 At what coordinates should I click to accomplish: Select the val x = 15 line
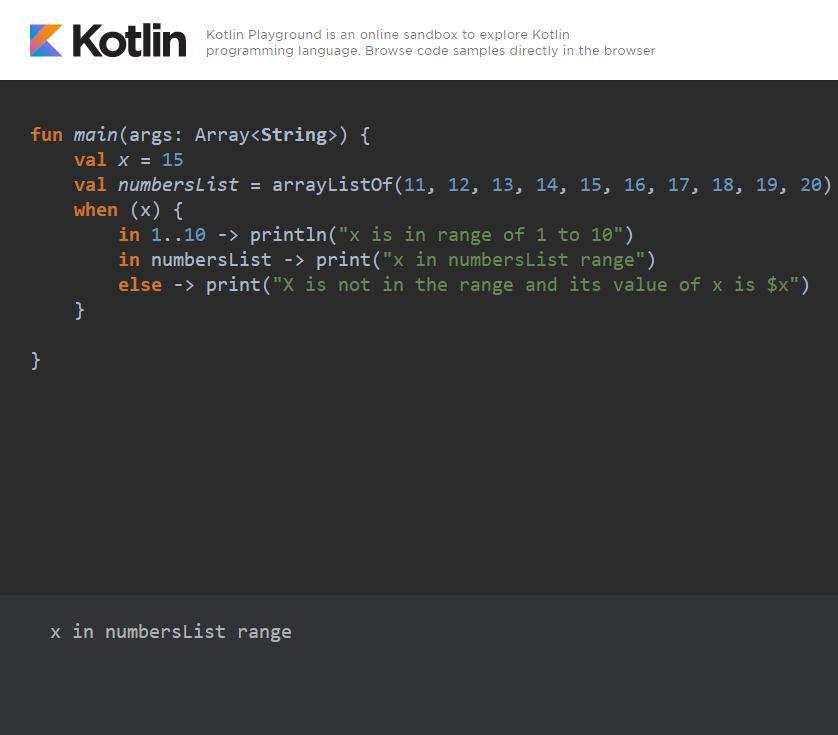[128, 159]
